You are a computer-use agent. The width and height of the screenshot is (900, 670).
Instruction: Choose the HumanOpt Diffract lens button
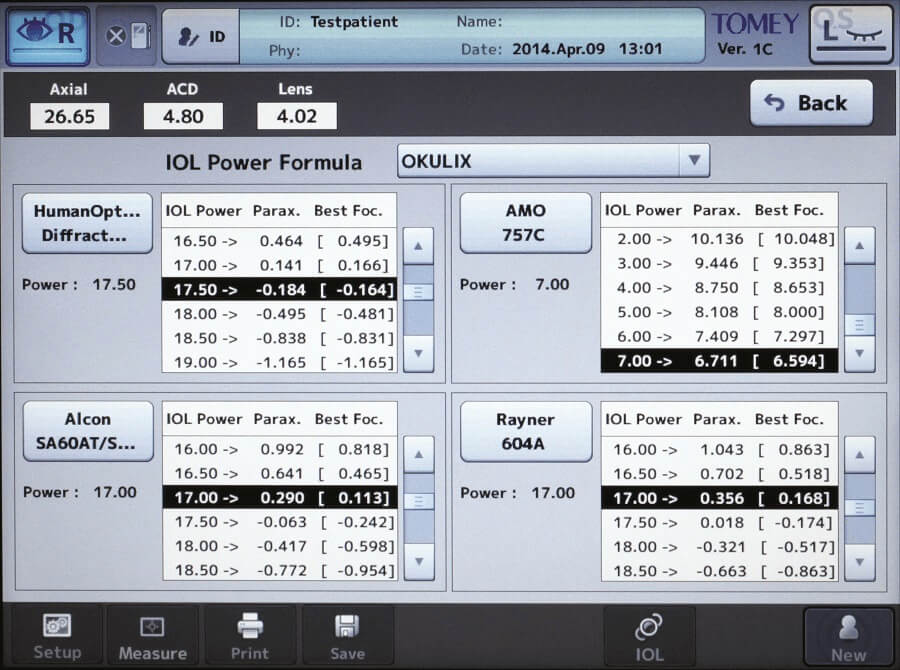pyautogui.click(x=87, y=223)
